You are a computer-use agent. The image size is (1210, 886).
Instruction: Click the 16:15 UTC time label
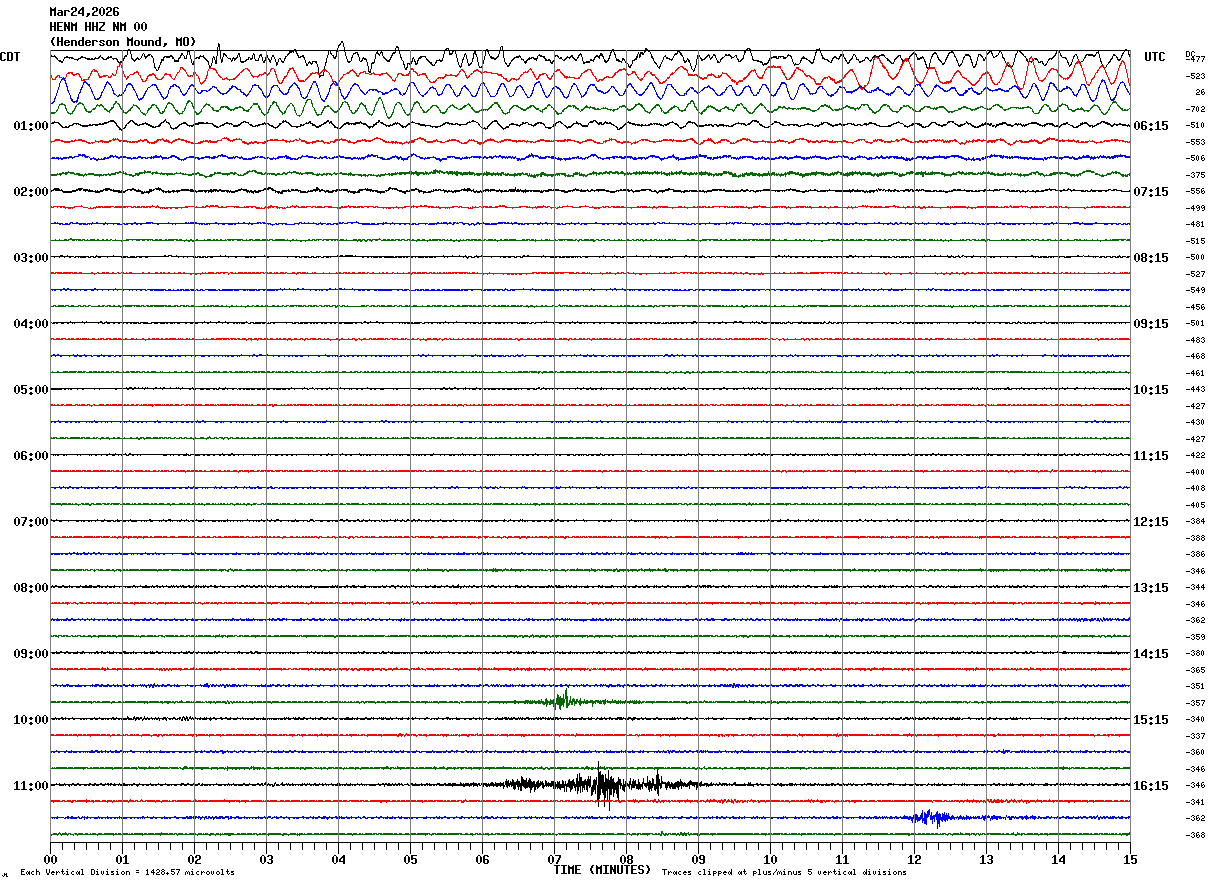(1151, 786)
